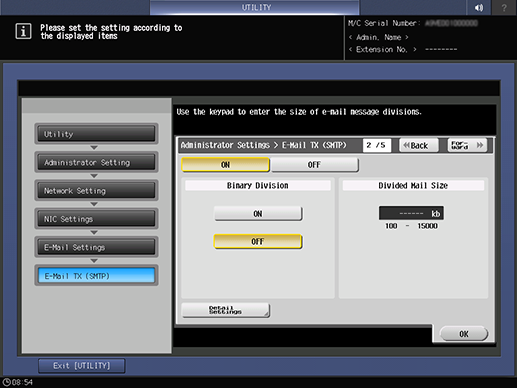
Task: Click the clock icon in status bar
Action: tap(6, 382)
